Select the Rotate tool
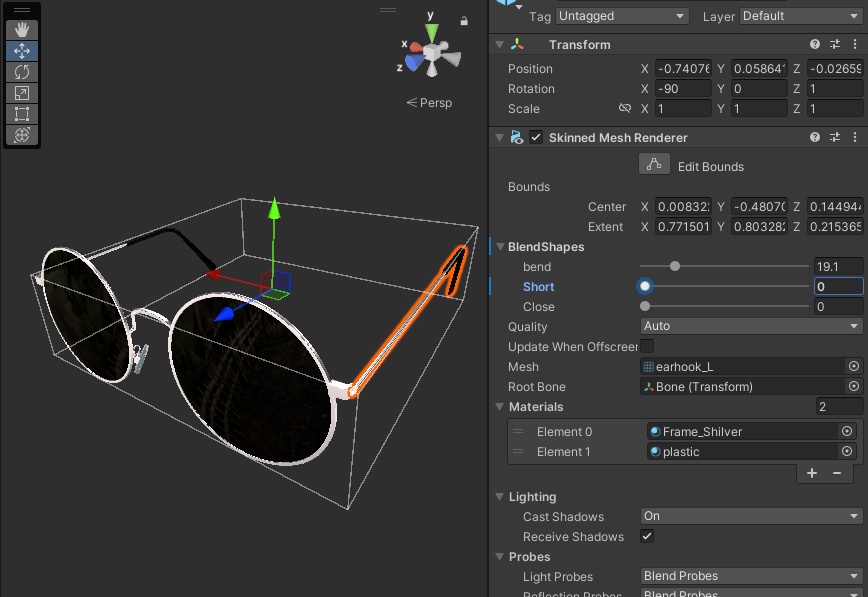The width and height of the screenshot is (868, 597). coord(22,72)
